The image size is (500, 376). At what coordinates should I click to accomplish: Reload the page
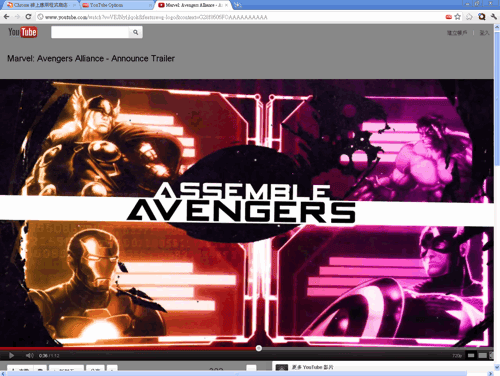click(28, 17)
